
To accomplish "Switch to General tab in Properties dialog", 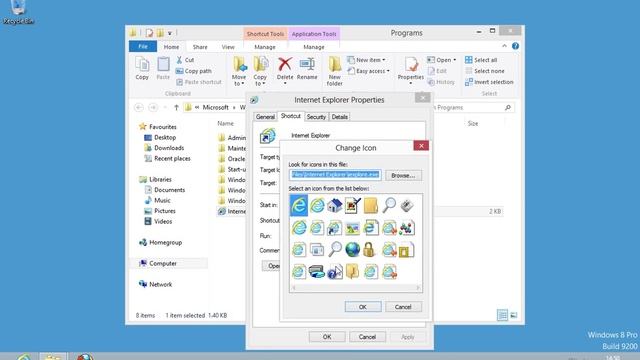I will [265, 117].
